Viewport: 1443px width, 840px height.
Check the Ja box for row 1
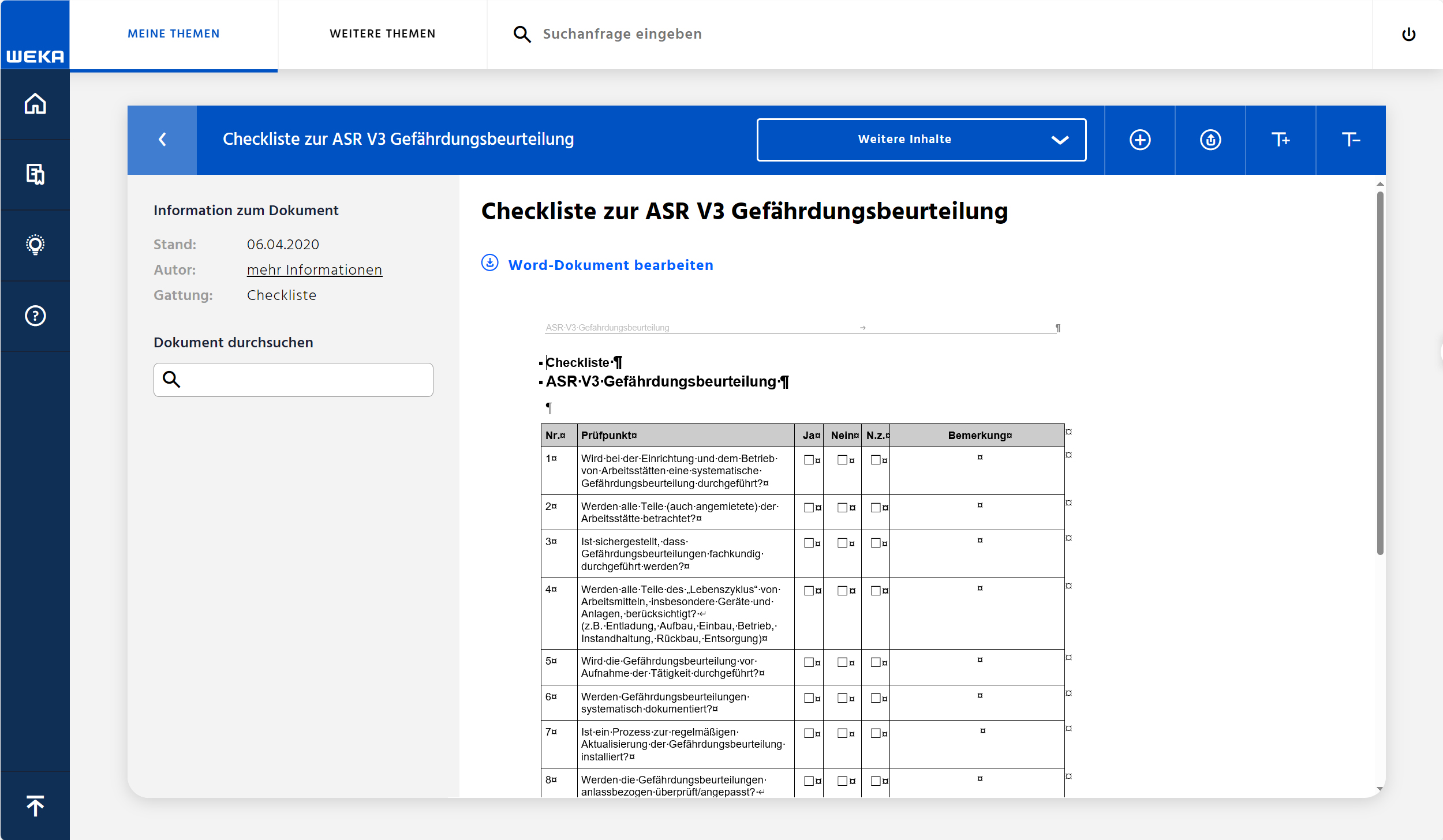(x=809, y=460)
